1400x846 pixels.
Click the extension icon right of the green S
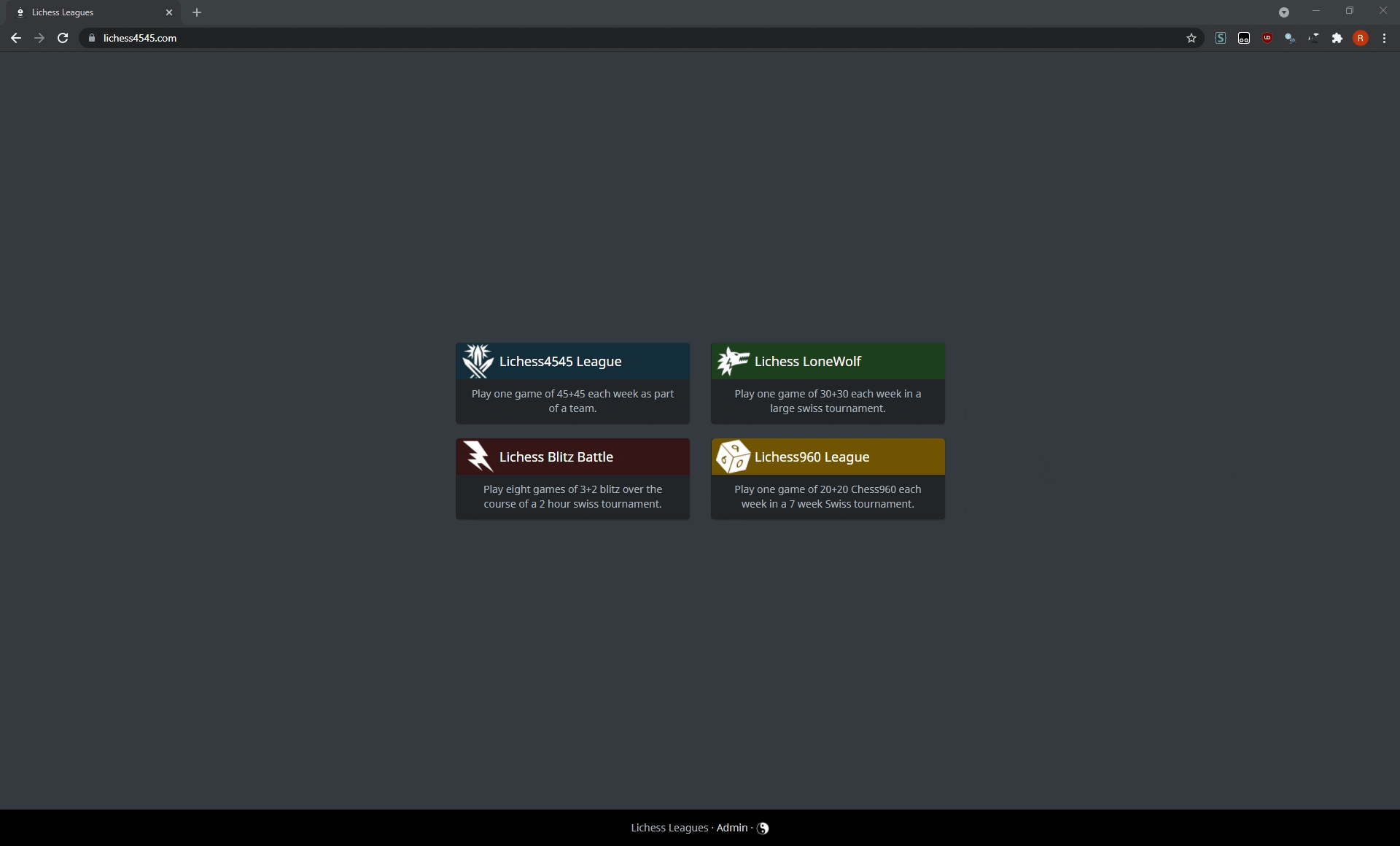(1244, 38)
